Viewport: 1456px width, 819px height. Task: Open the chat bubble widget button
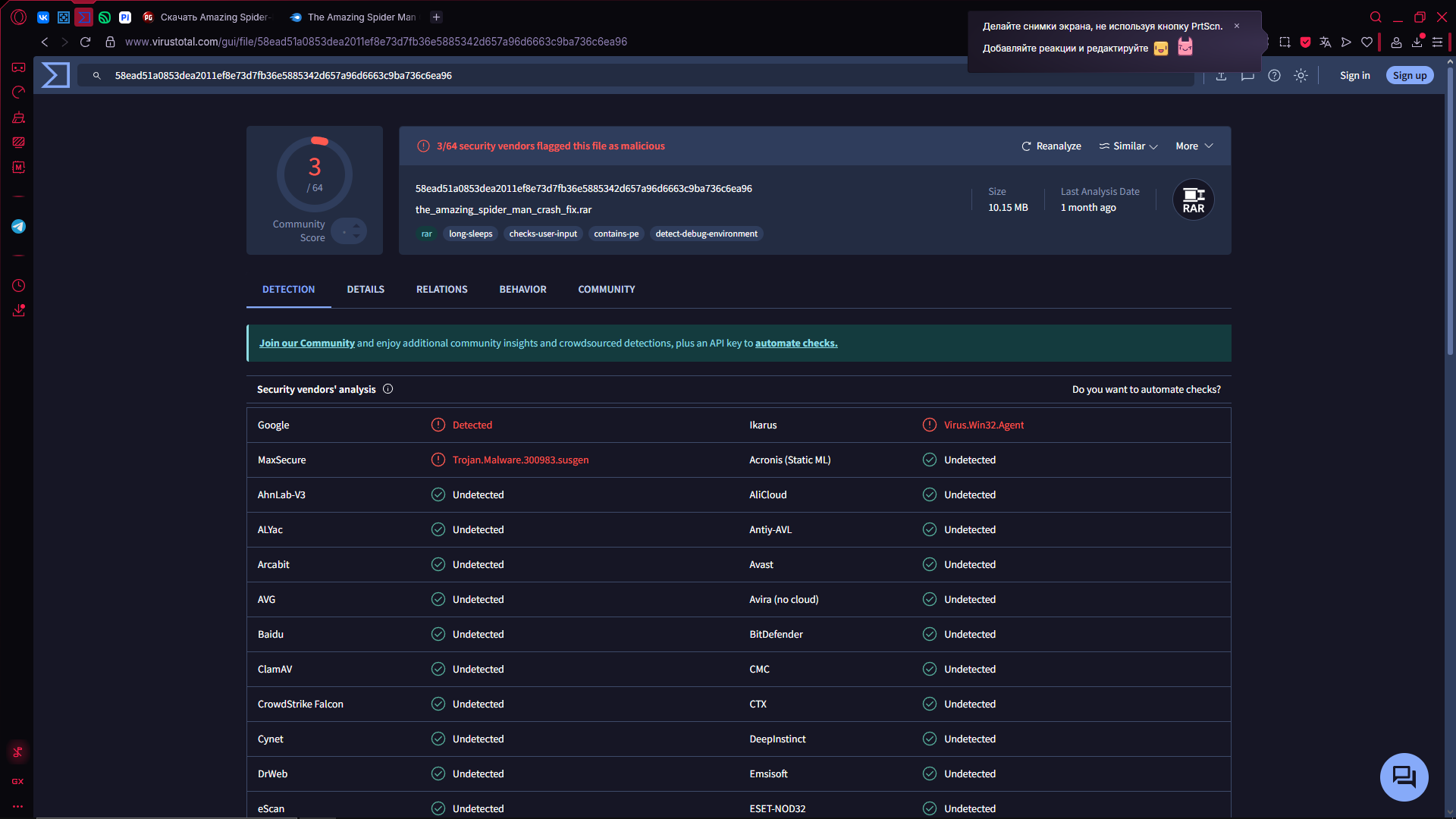tap(1404, 777)
